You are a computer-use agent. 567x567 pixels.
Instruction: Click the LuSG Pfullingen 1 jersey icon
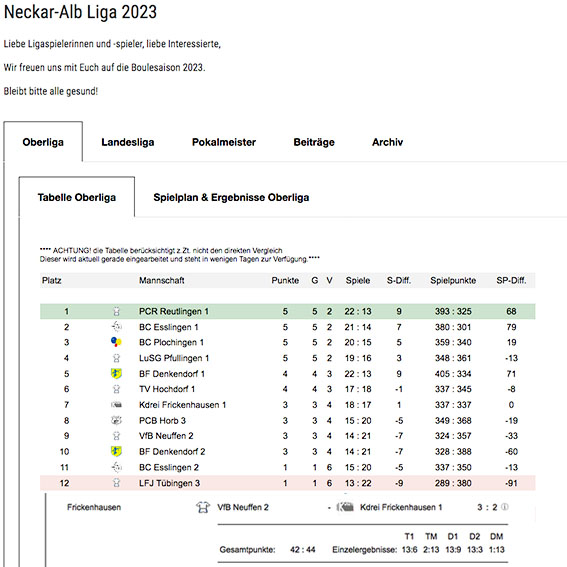coord(116,358)
